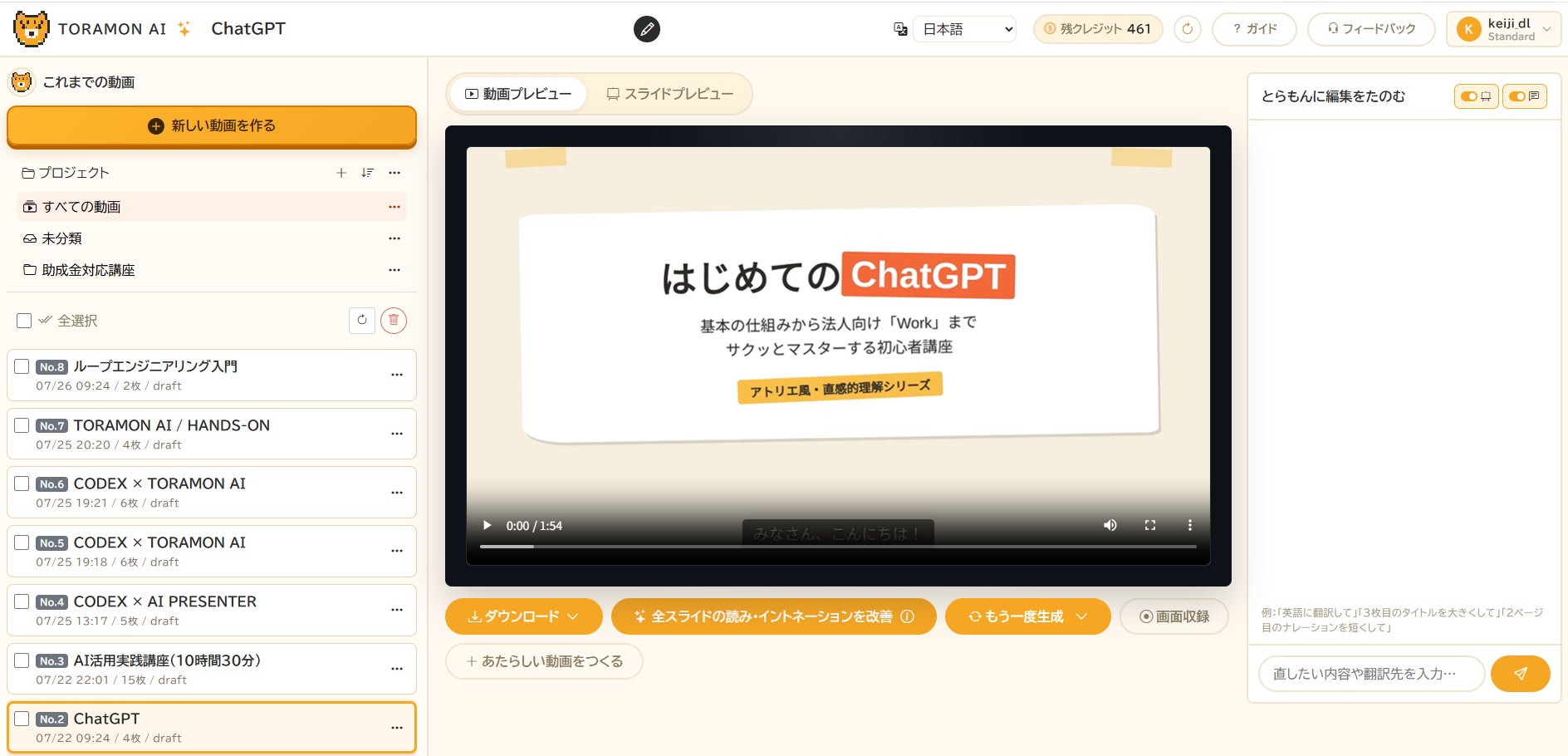
Task: Check the box for No.5 CODEX × TORAMON AI
Action: click(x=22, y=542)
